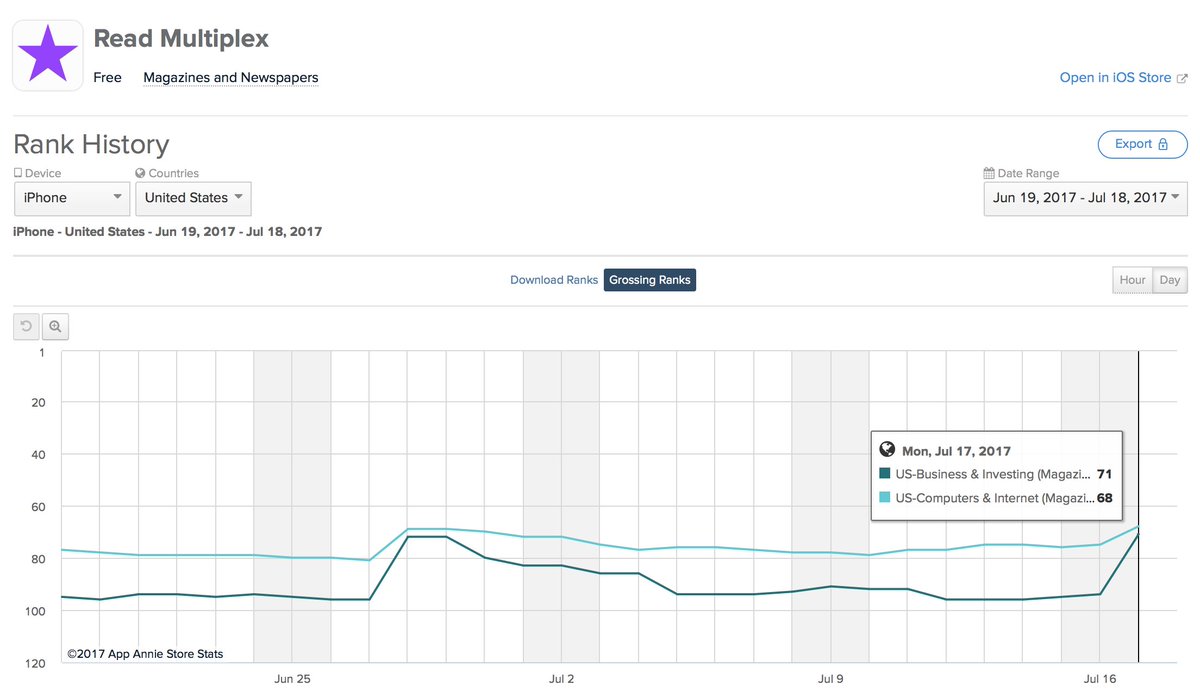Click the tooltip date Mon, Jul 17, 2017
The image size is (1200, 697).
pyautogui.click(x=956, y=451)
